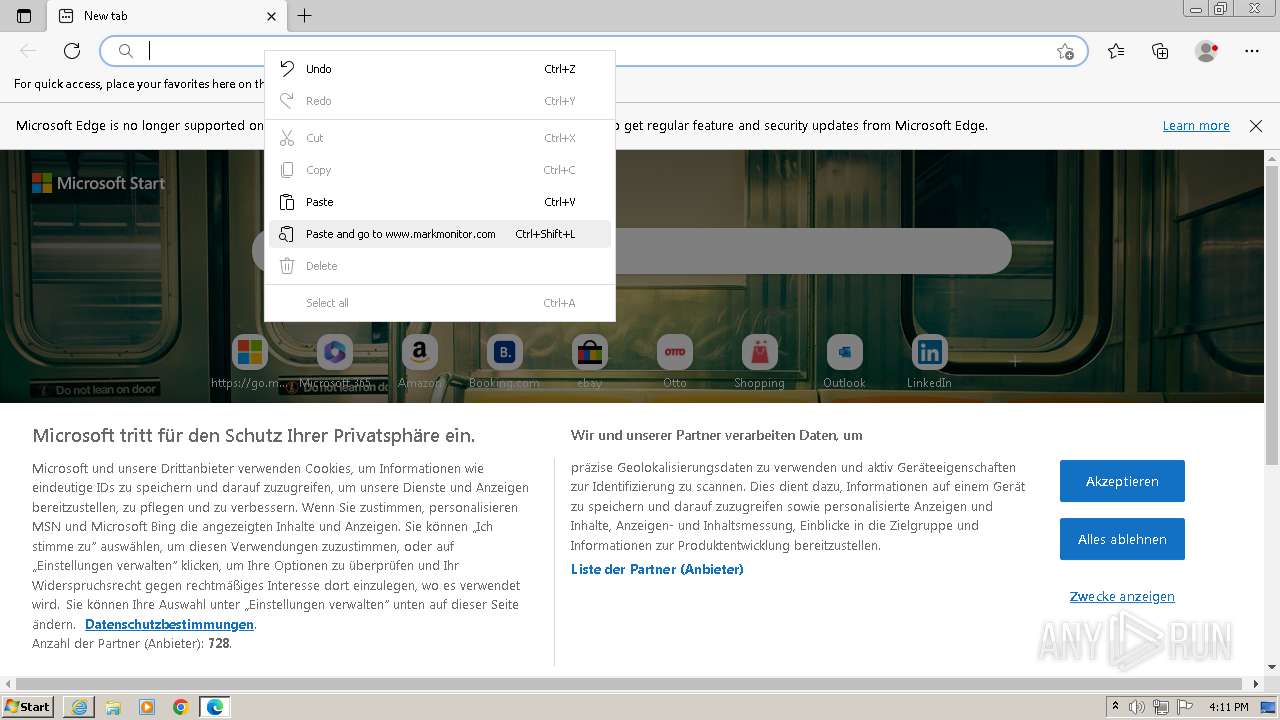Image resolution: width=1280 pixels, height=720 pixels.
Task: Launch Chrome from the taskbar
Action: pos(181,707)
